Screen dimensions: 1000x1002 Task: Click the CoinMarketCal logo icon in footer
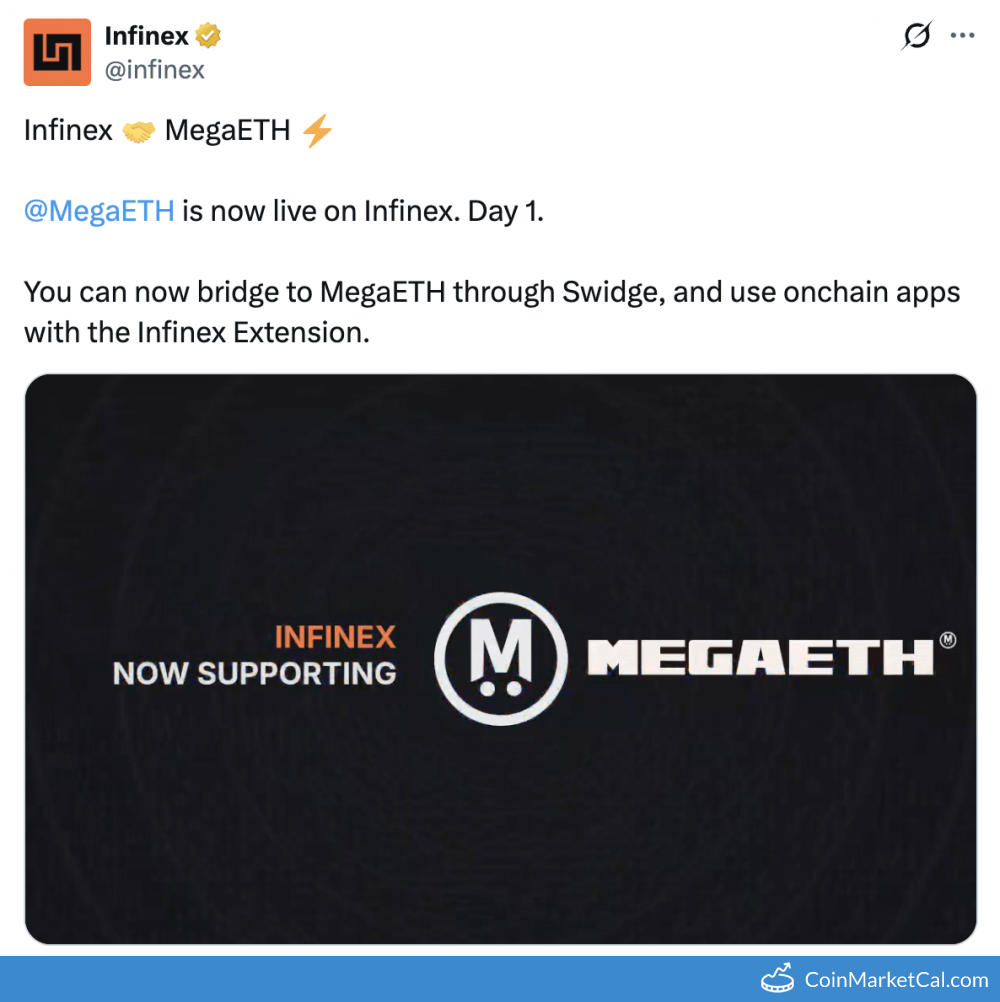pyautogui.click(x=778, y=980)
